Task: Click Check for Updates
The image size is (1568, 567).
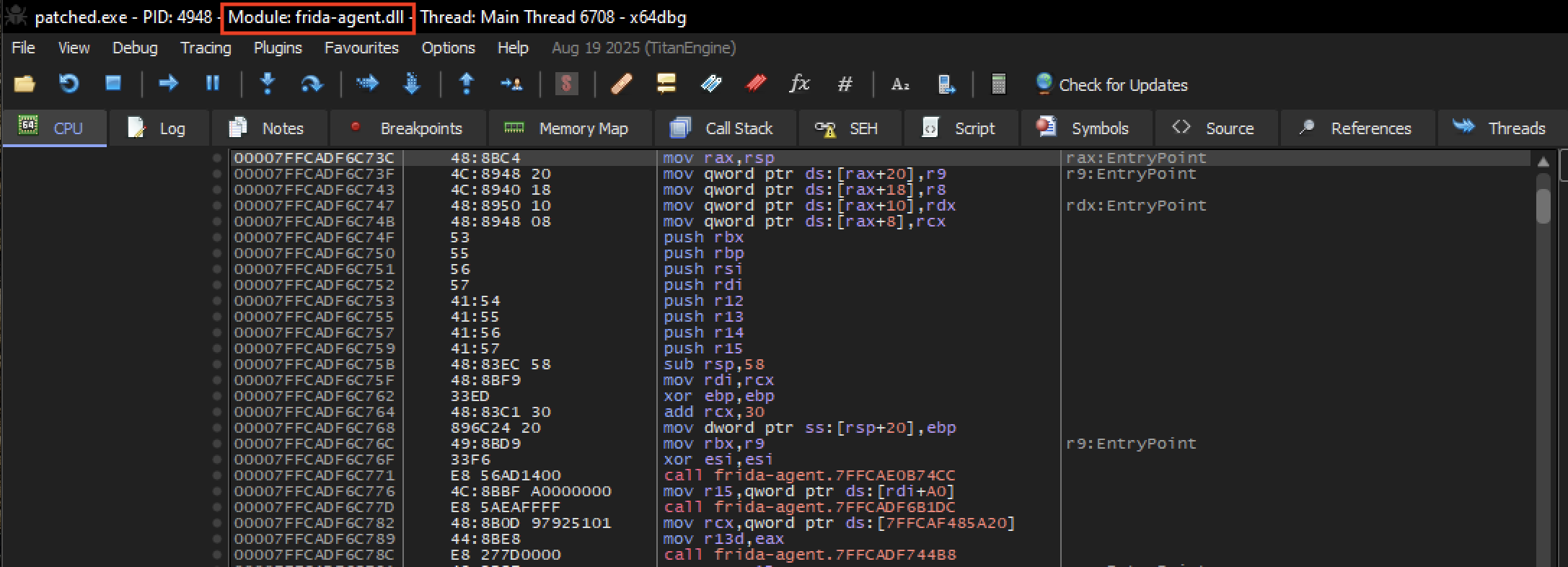Action: pos(1111,84)
